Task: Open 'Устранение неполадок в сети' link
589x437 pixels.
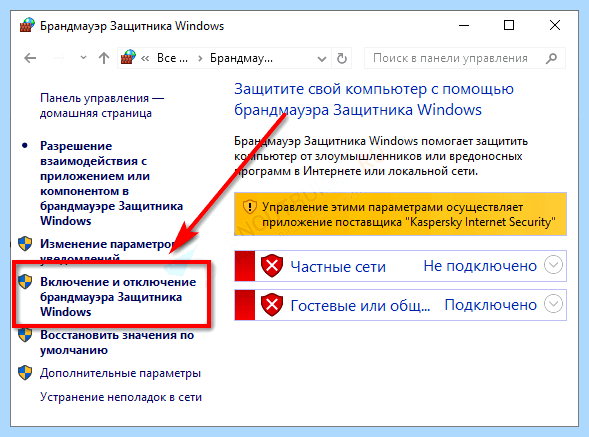Action: [x=121, y=397]
